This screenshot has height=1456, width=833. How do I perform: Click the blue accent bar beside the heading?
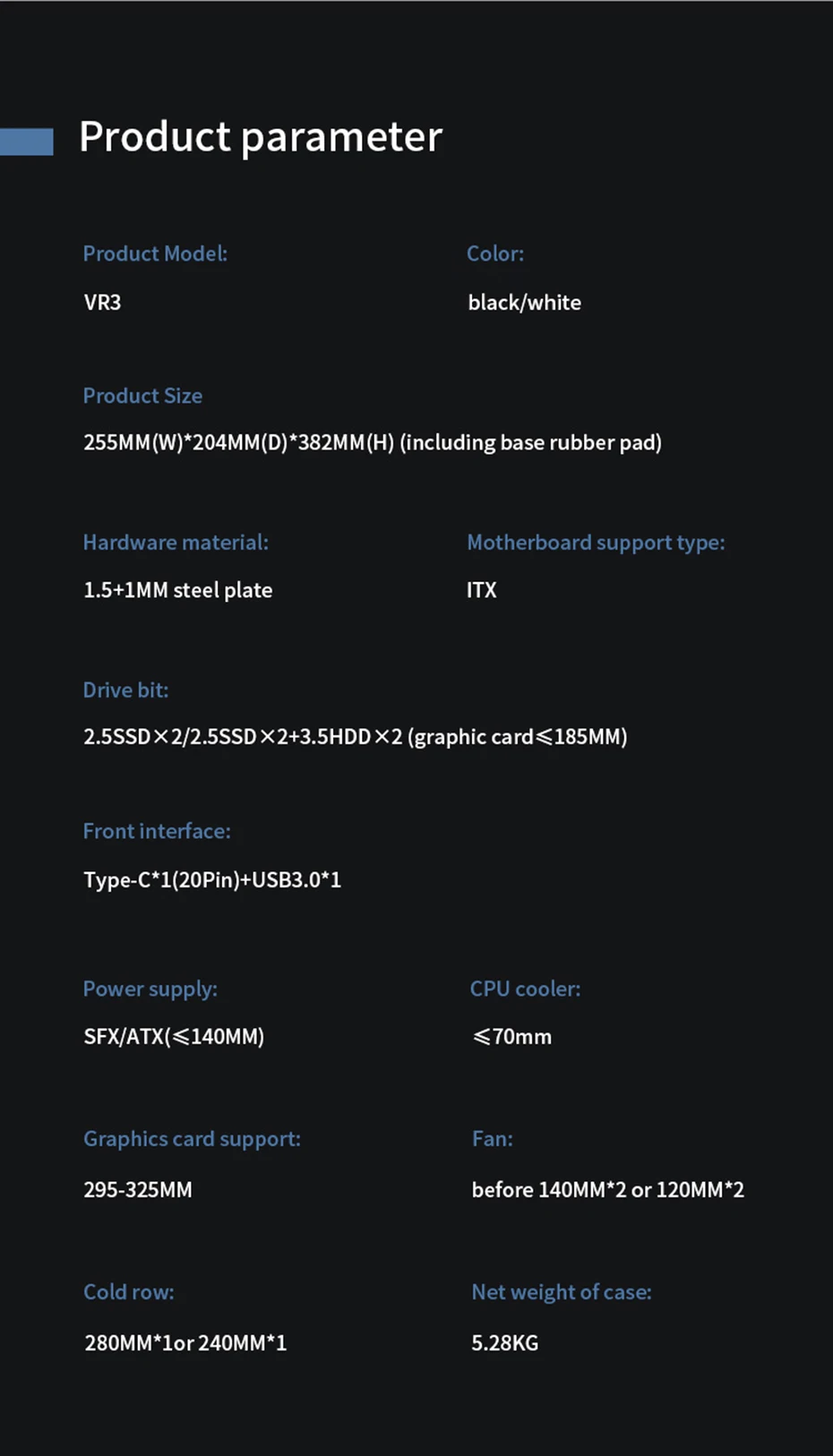27,141
